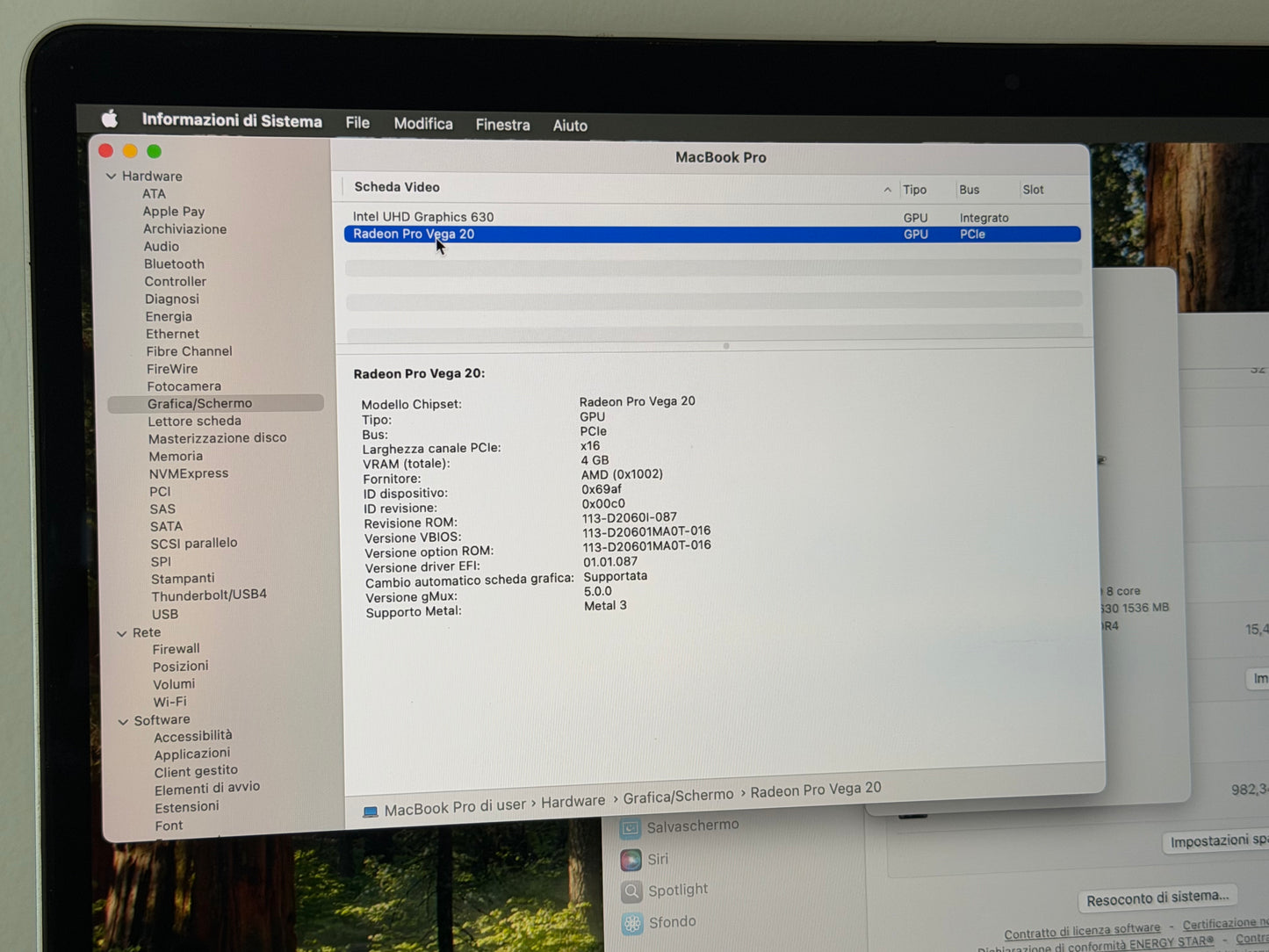Select Stampanti in the sidebar
The image size is (1269, 952).
click(x=183, y=579)
